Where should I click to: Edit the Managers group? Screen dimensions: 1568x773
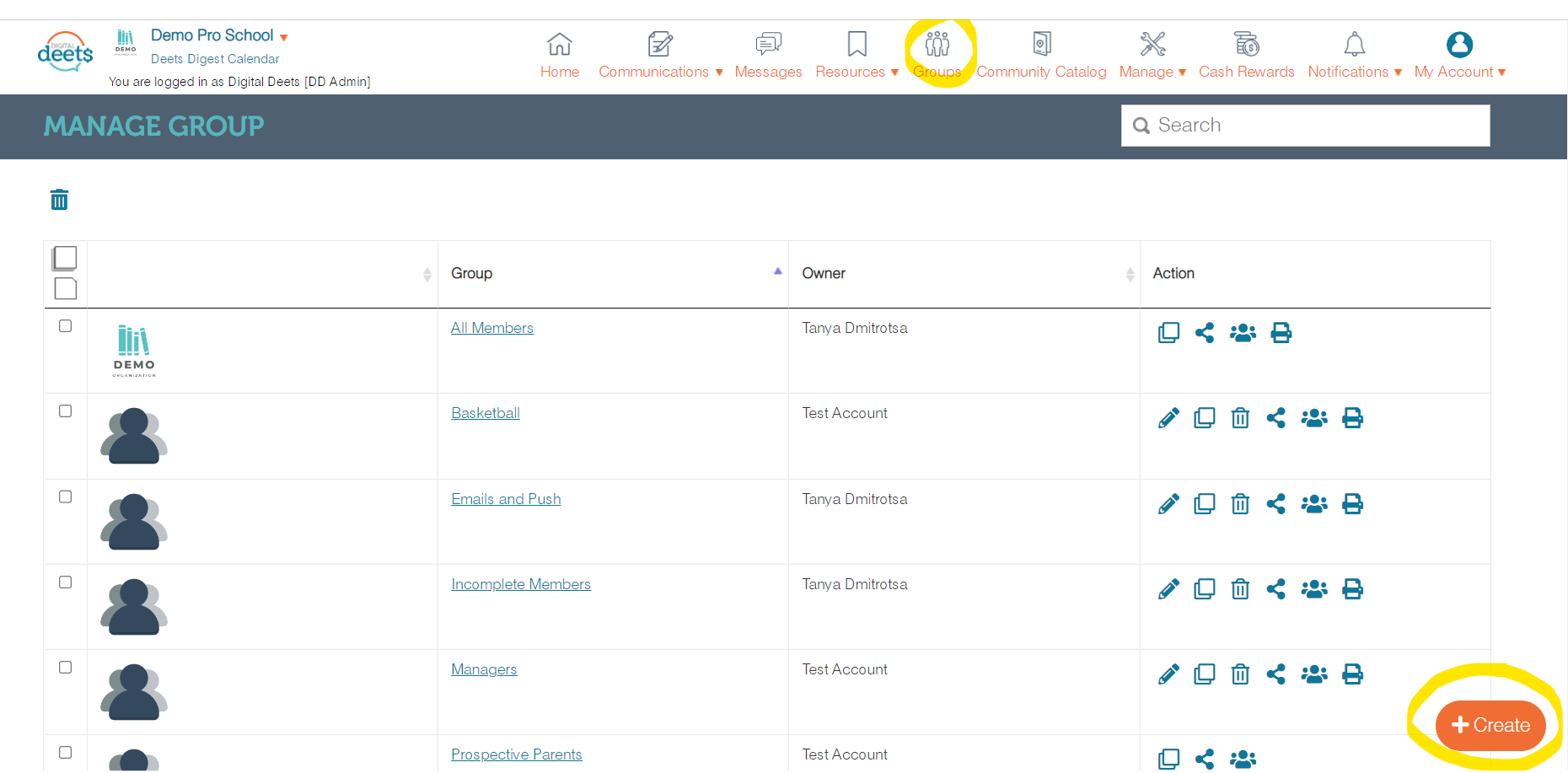[1168, 674]
